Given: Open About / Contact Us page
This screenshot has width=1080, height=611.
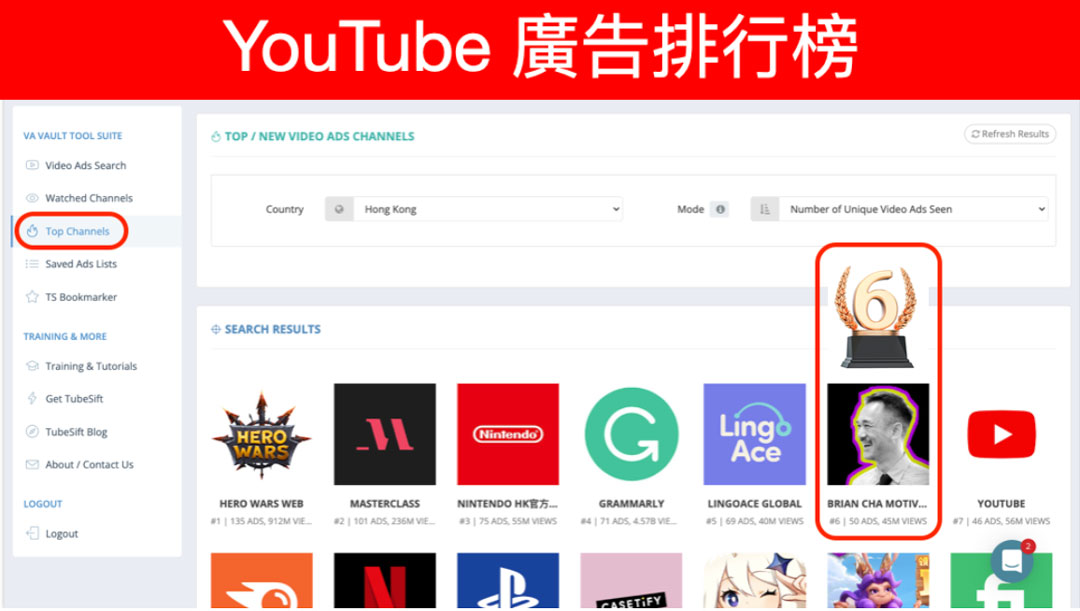Looking at the screenshot, I should coord(89,464).
